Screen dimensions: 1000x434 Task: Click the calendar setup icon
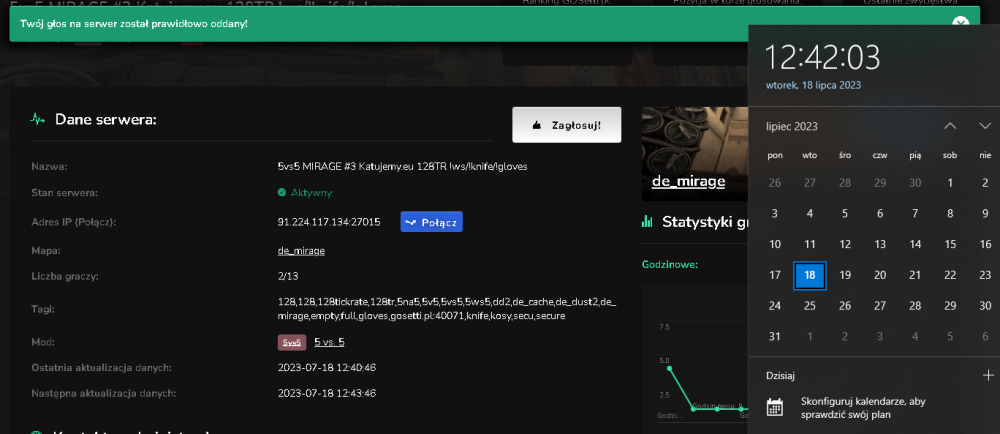[774, 407]
